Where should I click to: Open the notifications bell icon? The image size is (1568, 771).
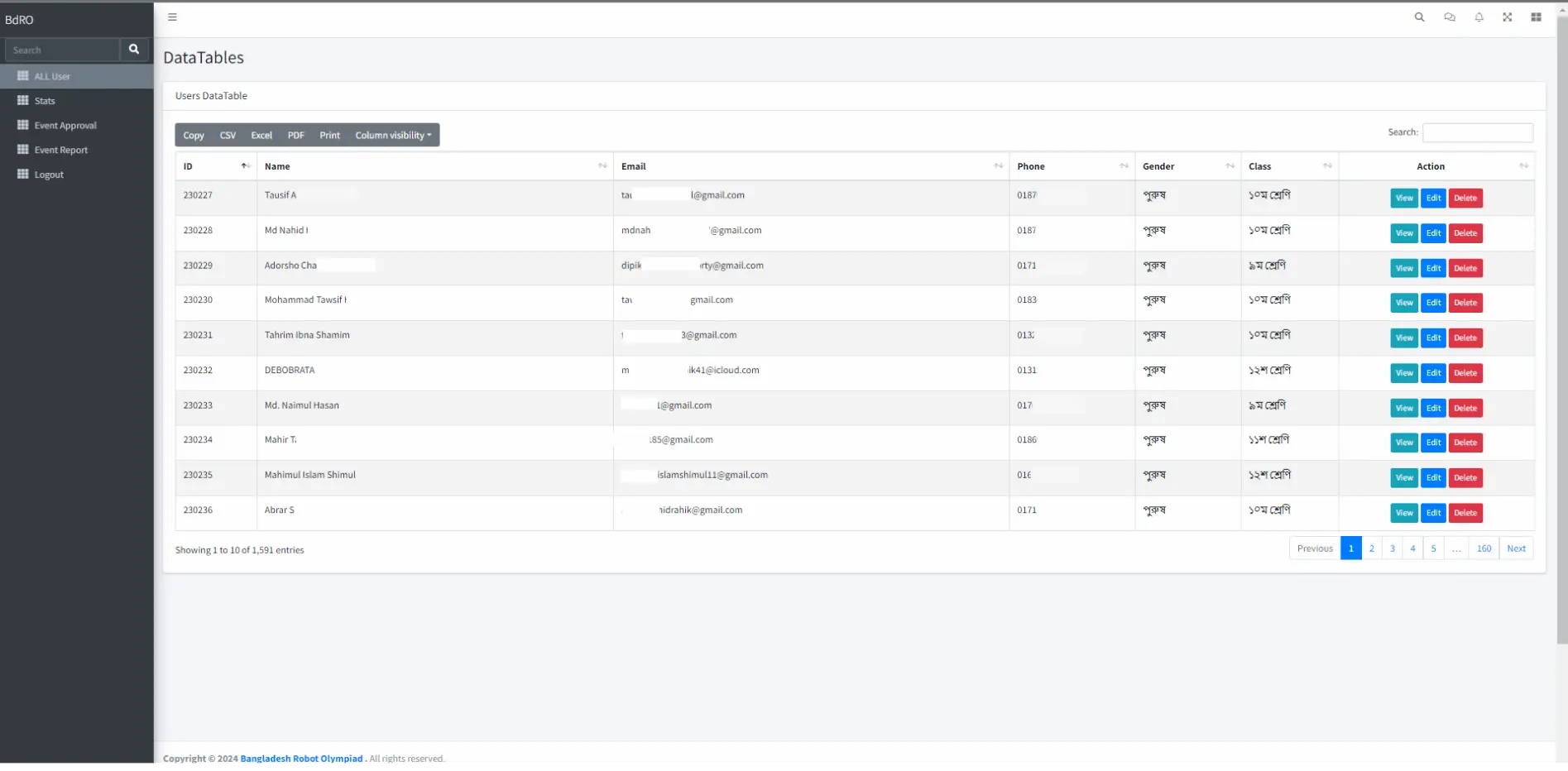1479,17
